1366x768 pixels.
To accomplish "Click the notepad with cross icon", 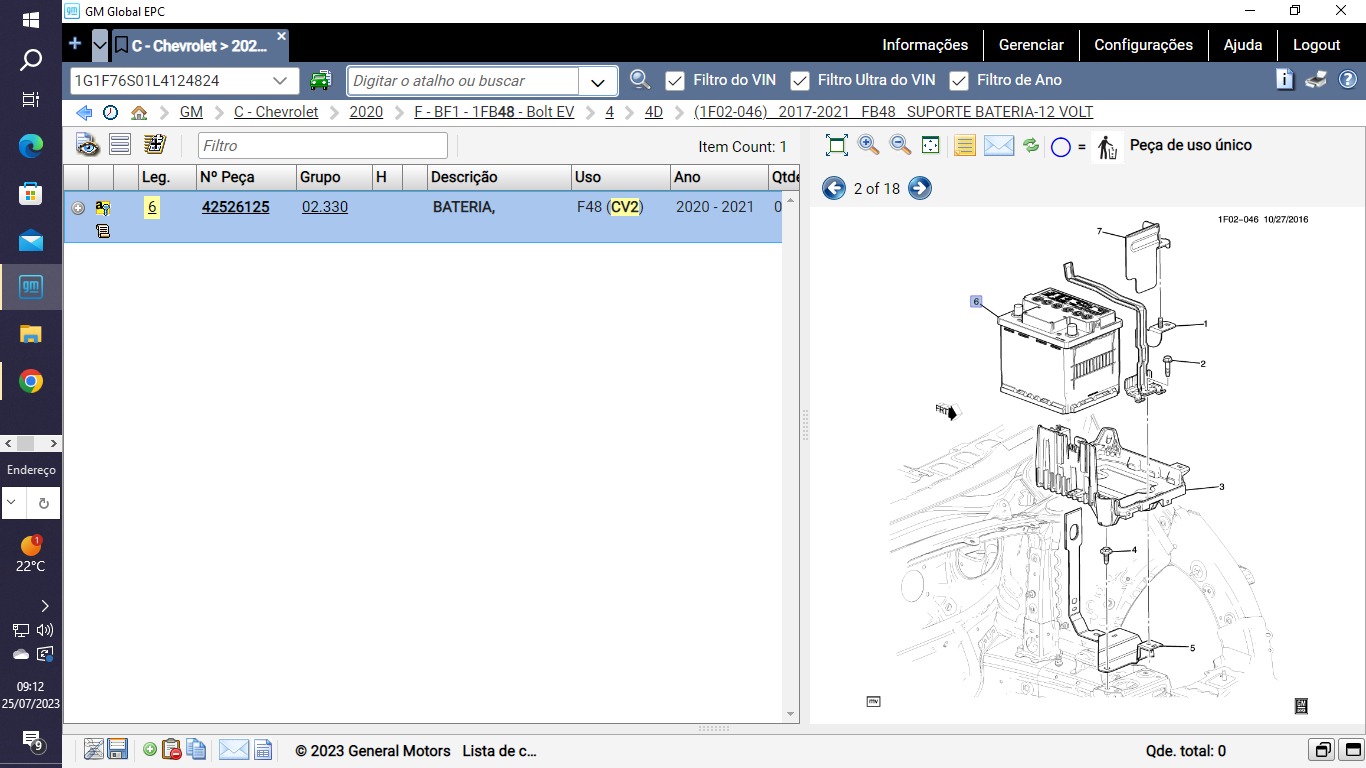I will pos(154,145).
